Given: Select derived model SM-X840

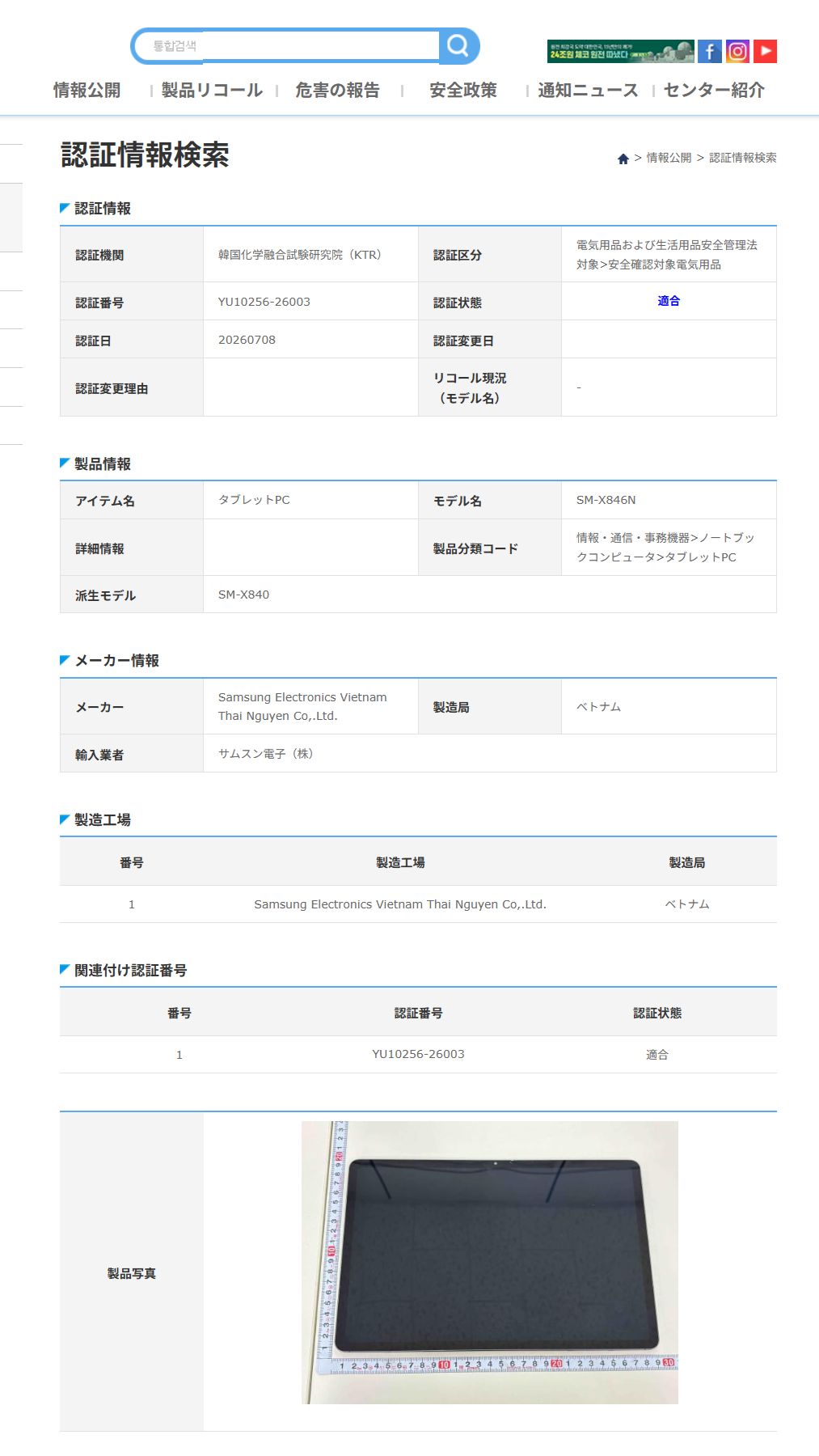Looking at the screenshot, I should point(243,595).
